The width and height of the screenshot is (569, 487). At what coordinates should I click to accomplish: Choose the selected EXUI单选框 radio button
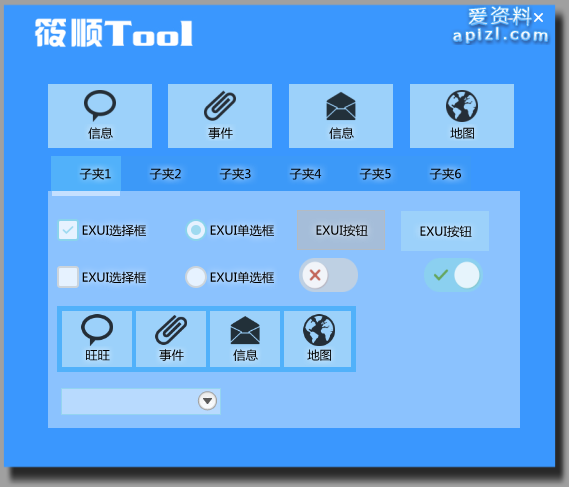pyautogui.click(x=196, y=230)
